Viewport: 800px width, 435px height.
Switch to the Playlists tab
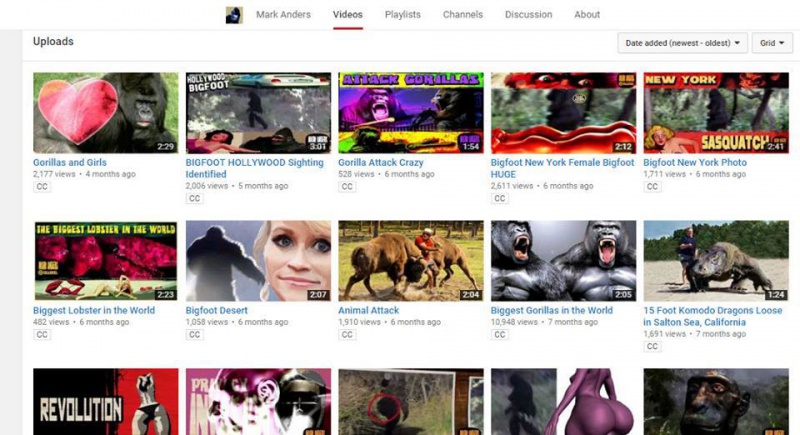(402, 15)
